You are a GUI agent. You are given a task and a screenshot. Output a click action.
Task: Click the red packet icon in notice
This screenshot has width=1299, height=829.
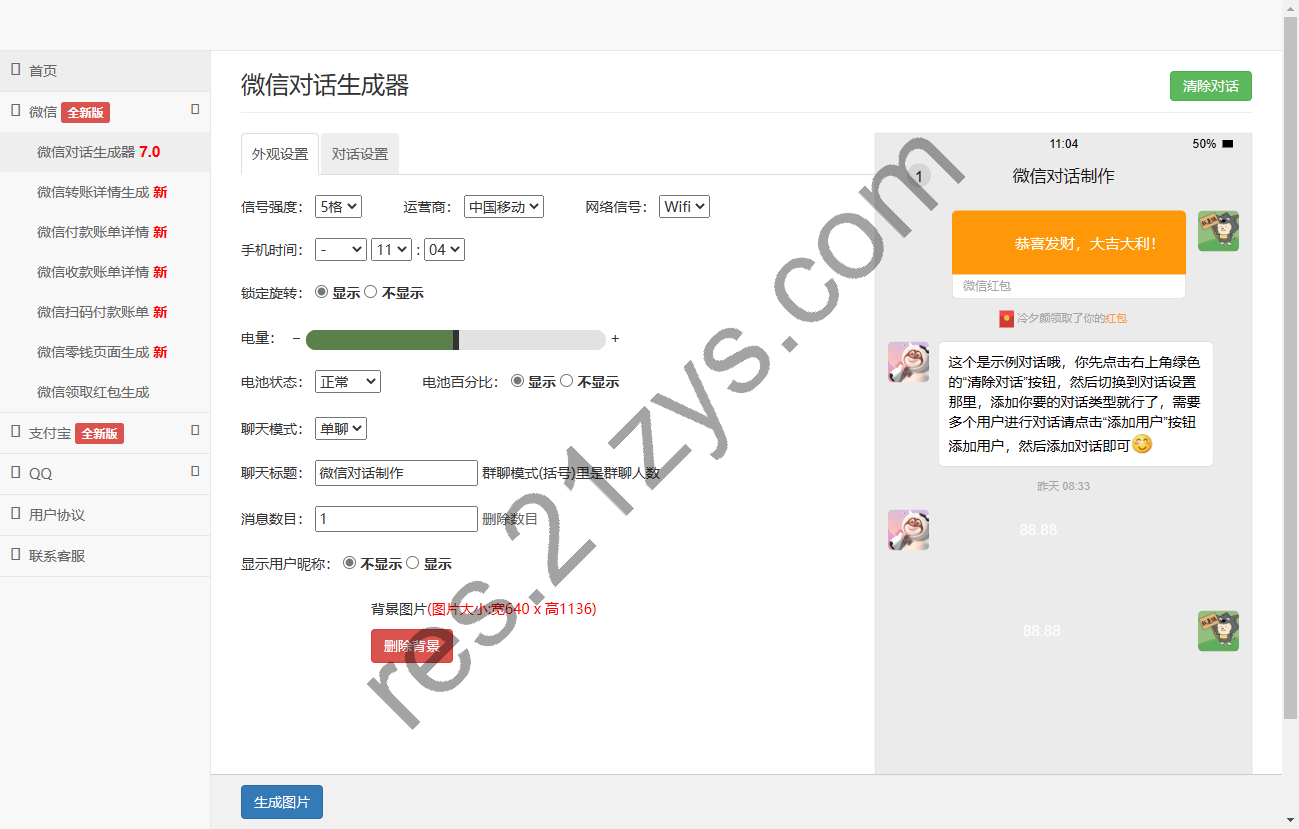point(1006,318)
